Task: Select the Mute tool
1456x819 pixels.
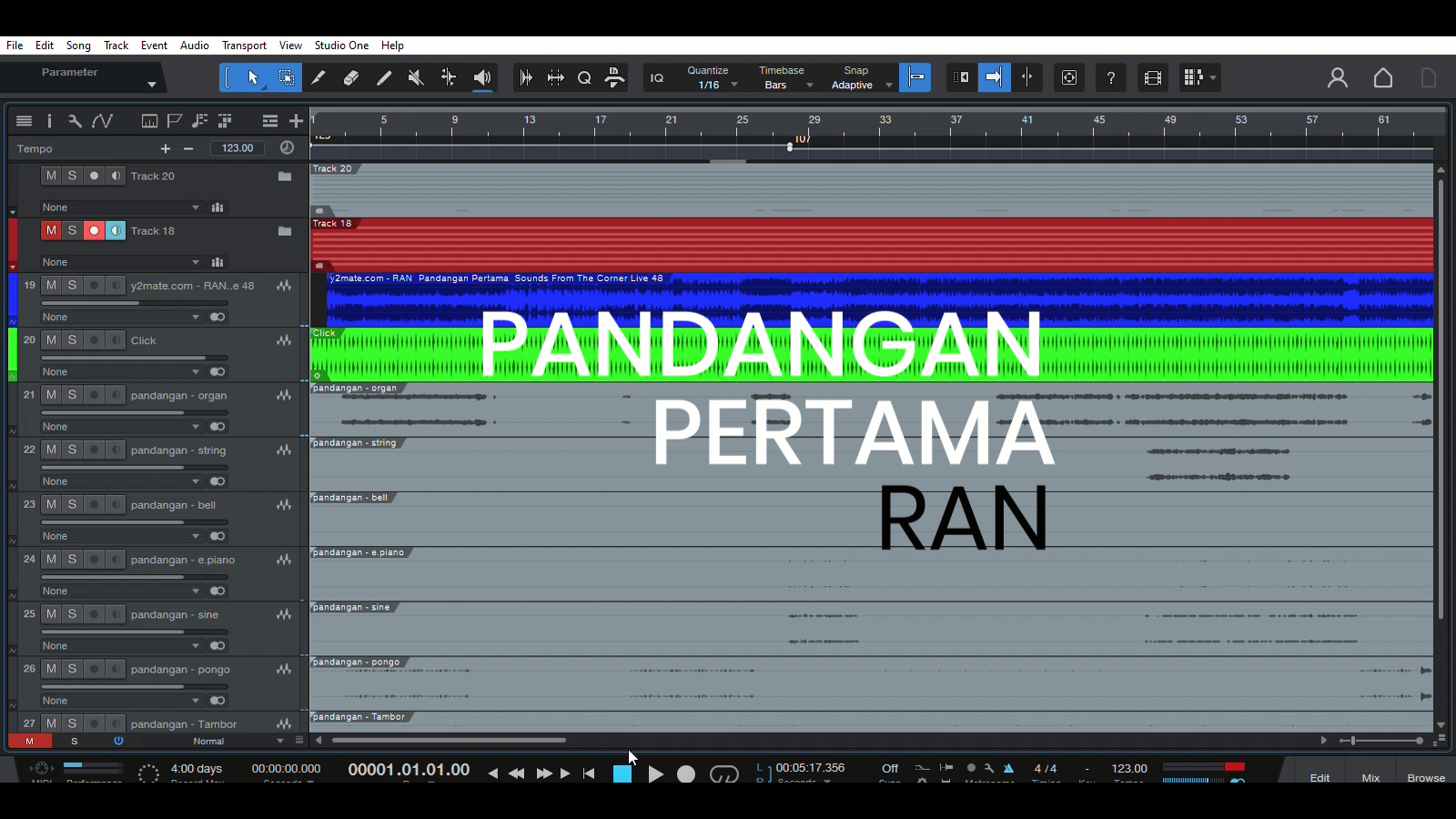Action: tap(416, 78)
